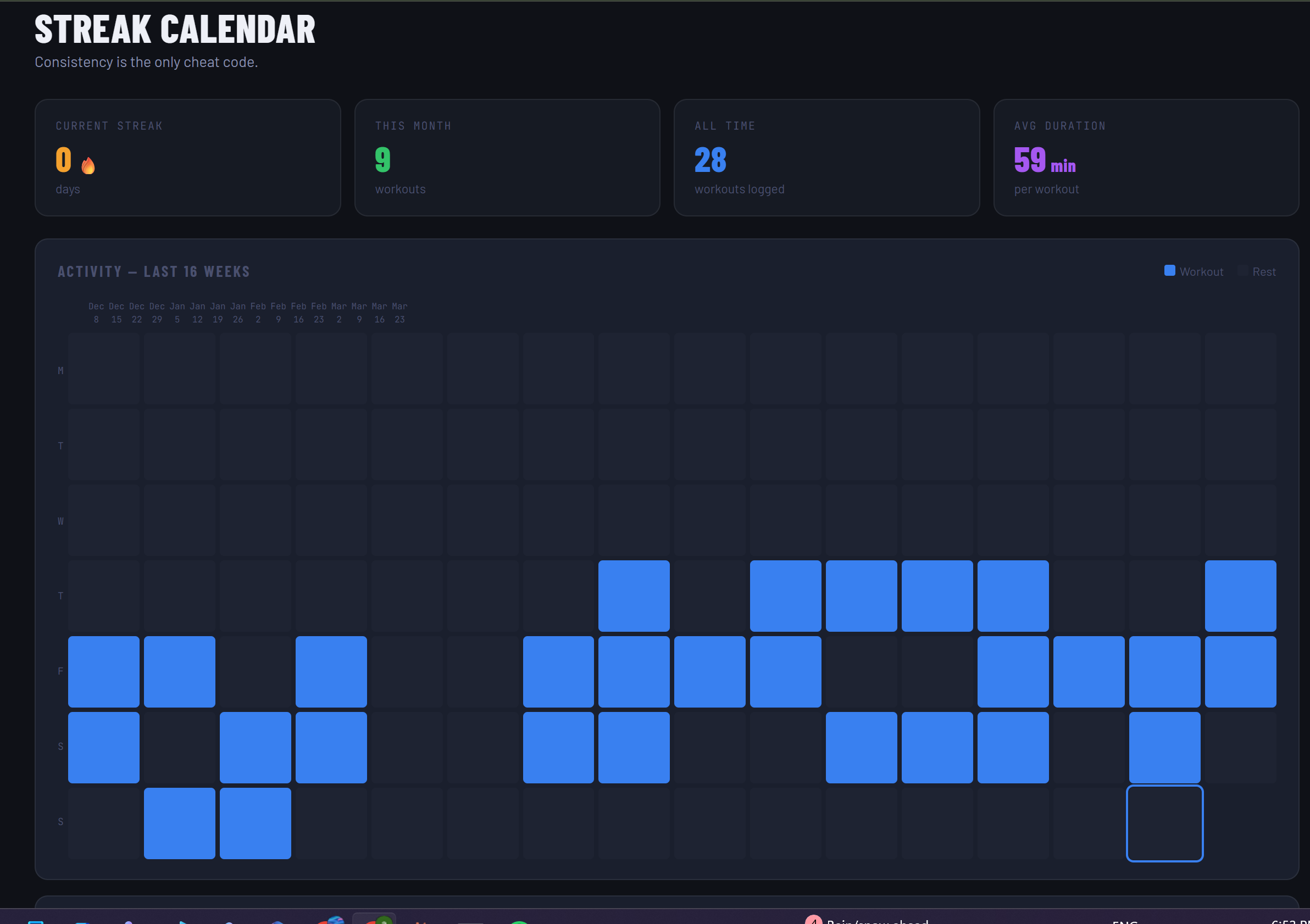1310x924 pixels.
Task: Click Friday workout cell in last week column
Action: [x=1240, y=671]
